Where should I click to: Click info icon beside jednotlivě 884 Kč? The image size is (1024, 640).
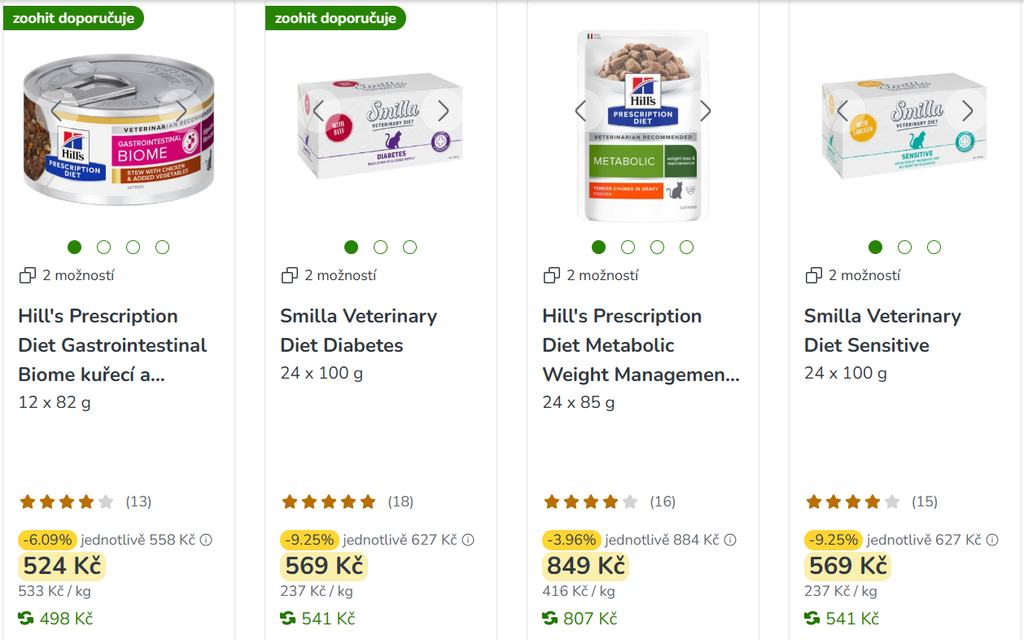pos(730,540)
